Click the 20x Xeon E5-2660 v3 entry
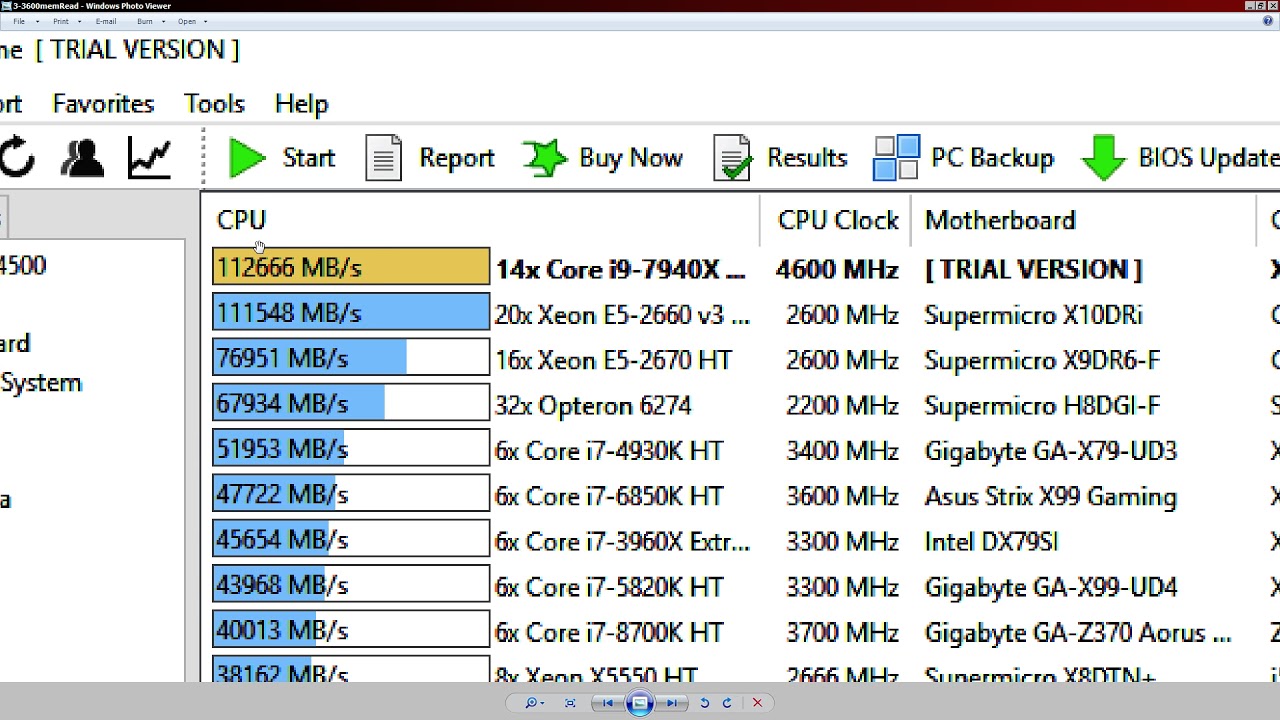 [622, 315]
